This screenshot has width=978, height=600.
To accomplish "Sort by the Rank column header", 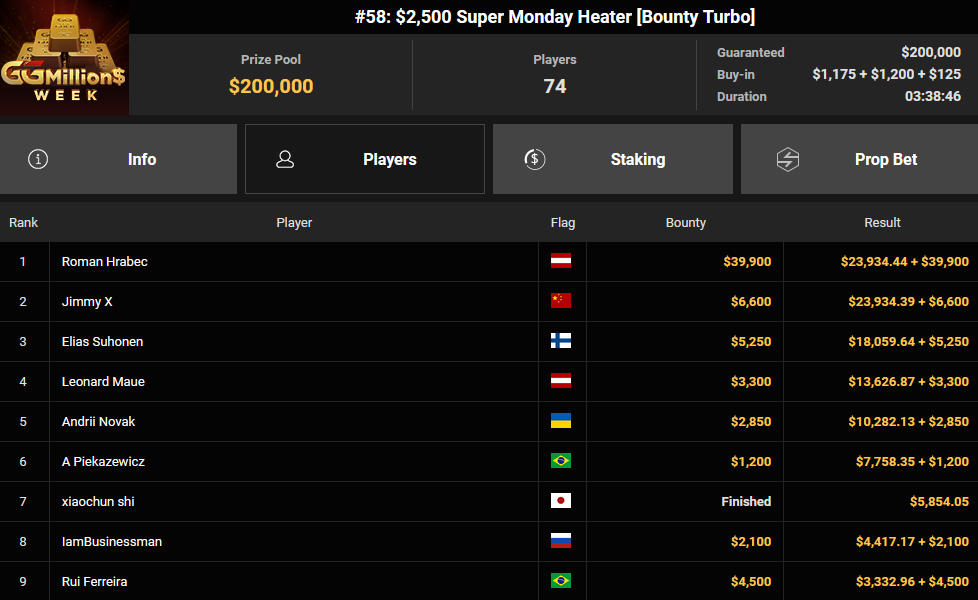I will coord(24,223).
